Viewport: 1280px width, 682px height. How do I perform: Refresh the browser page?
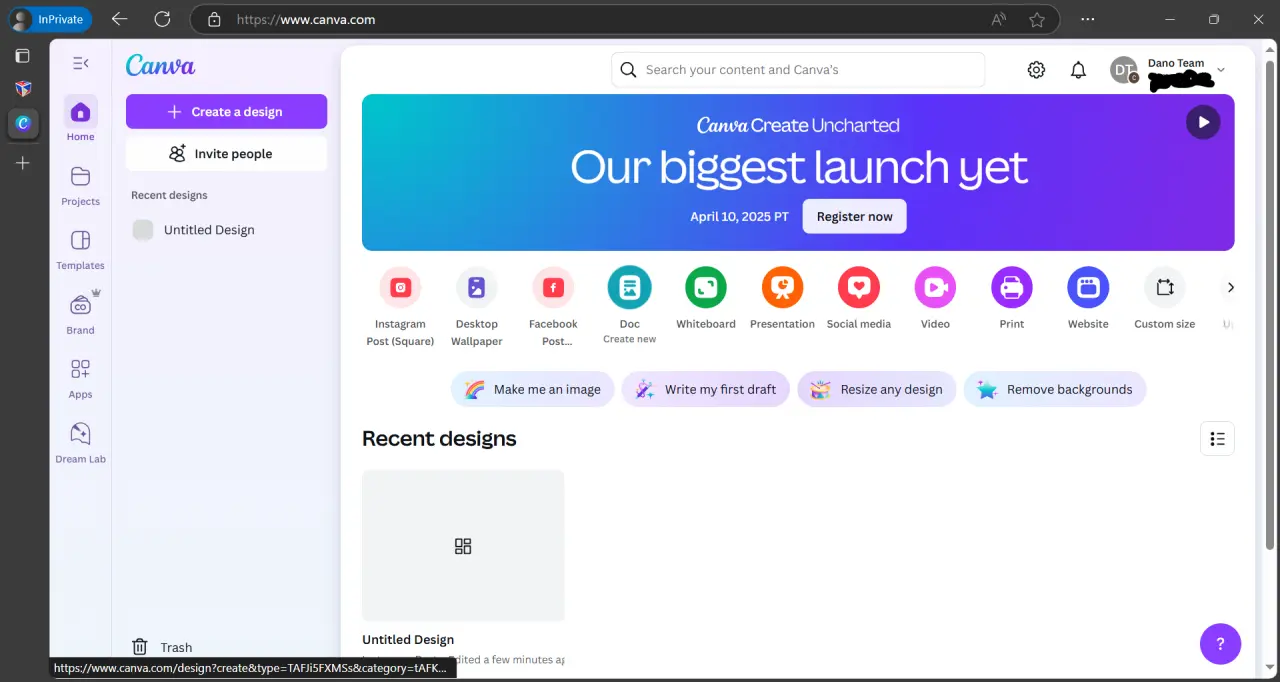click(162, 19)
